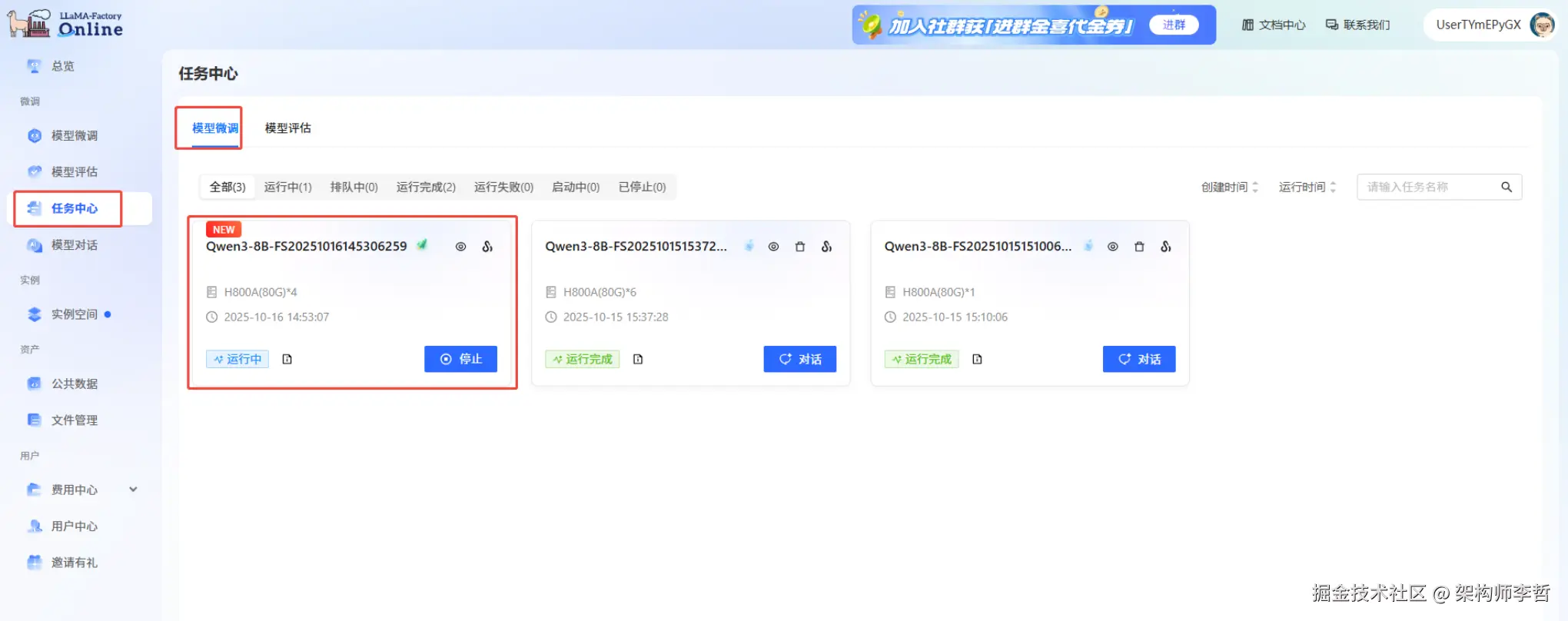Image resolution: width=1568 pixels, height=621 pixels.
Task: Switch to the 模型微调 tab
Action: click(x=215, y=128)
